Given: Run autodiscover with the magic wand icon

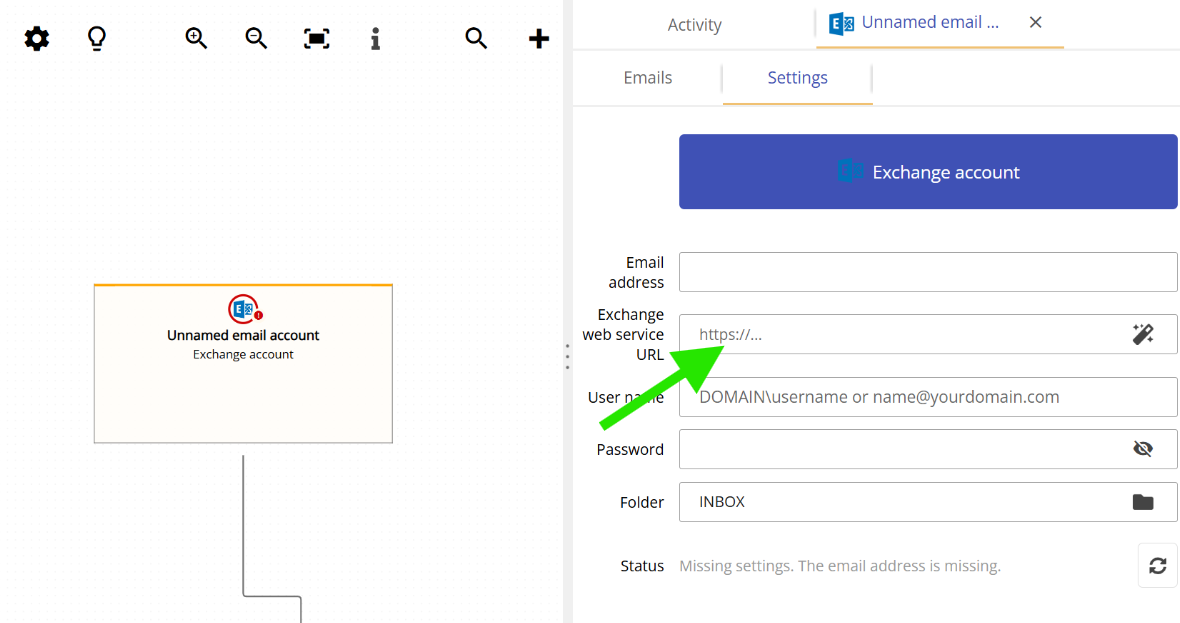Looking at the screenshot, I should (1143, 334).
